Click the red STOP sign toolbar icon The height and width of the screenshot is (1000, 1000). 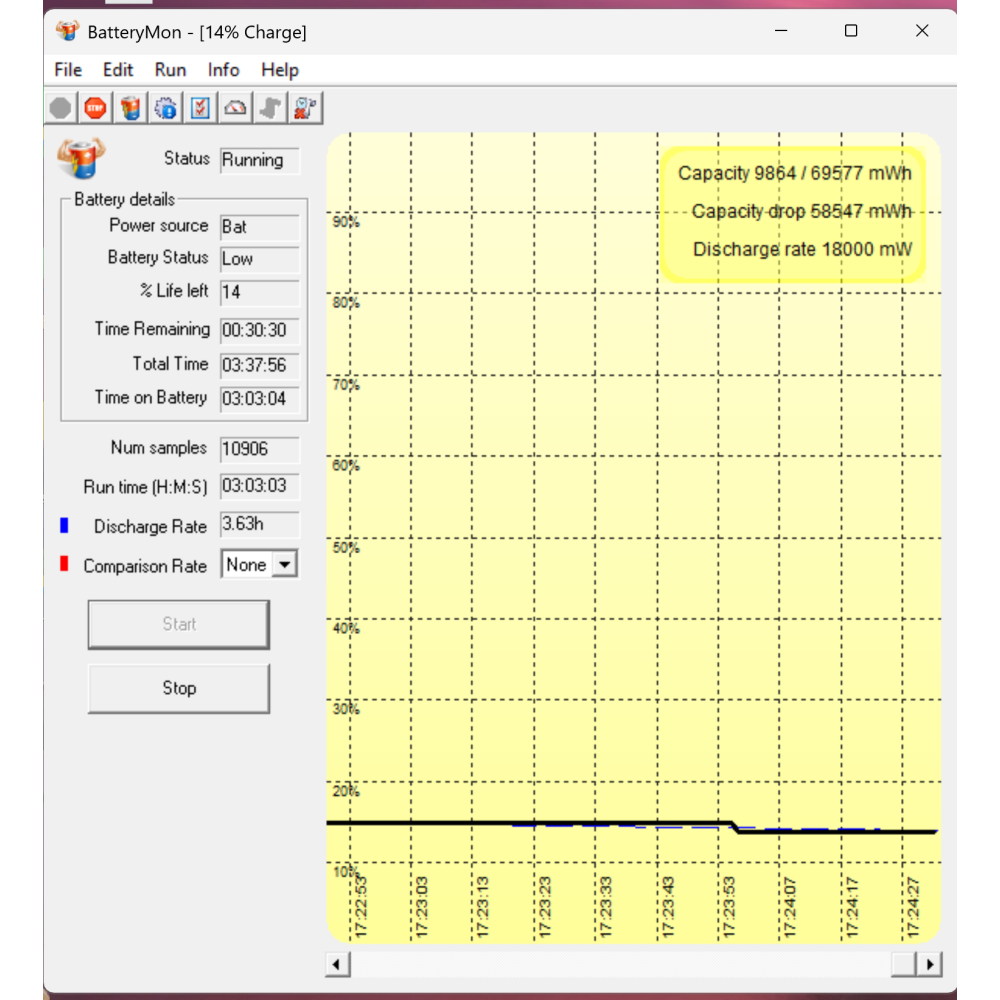coord(95,108)
